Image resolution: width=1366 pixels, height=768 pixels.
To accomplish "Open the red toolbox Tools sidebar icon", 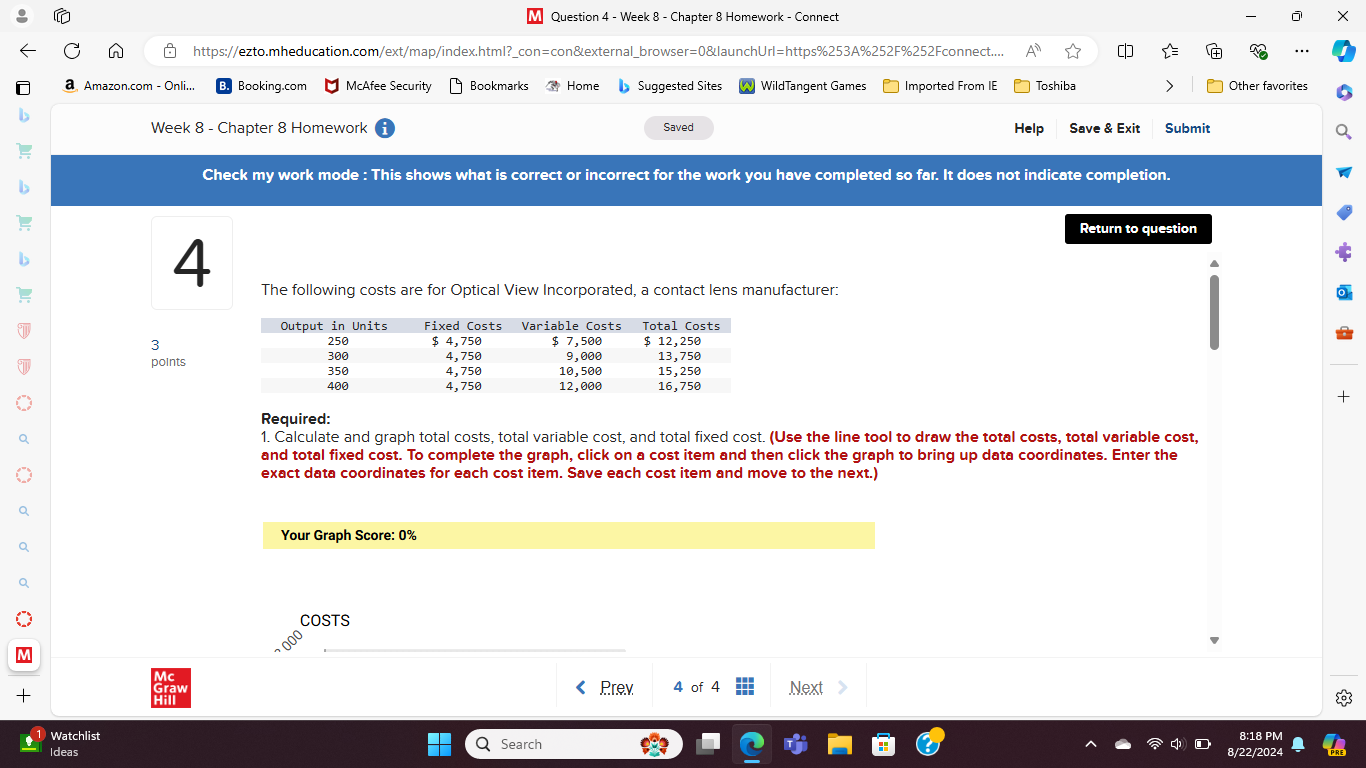I will [1344, 332].
